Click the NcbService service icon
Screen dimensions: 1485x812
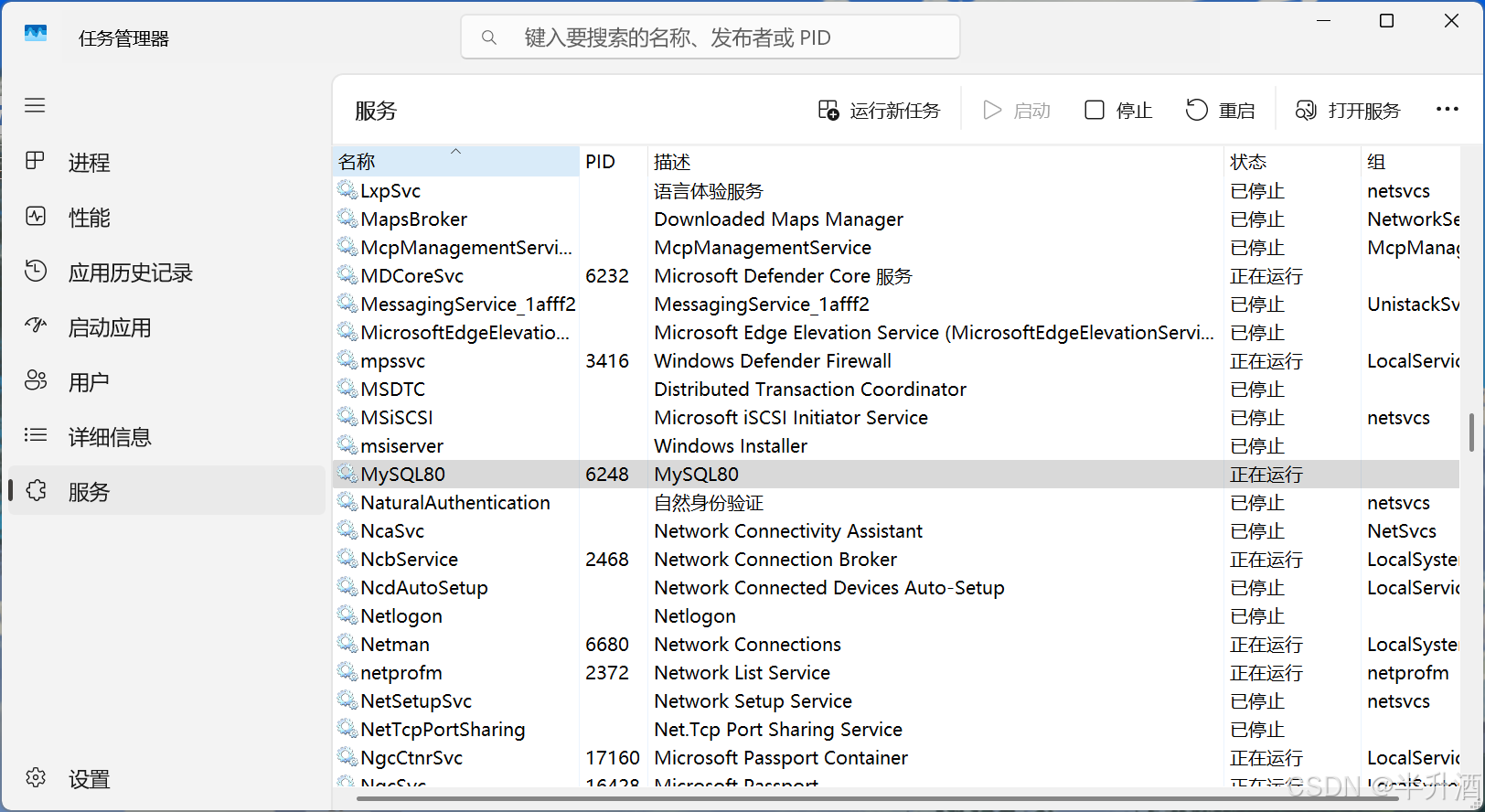pos(347,559)
